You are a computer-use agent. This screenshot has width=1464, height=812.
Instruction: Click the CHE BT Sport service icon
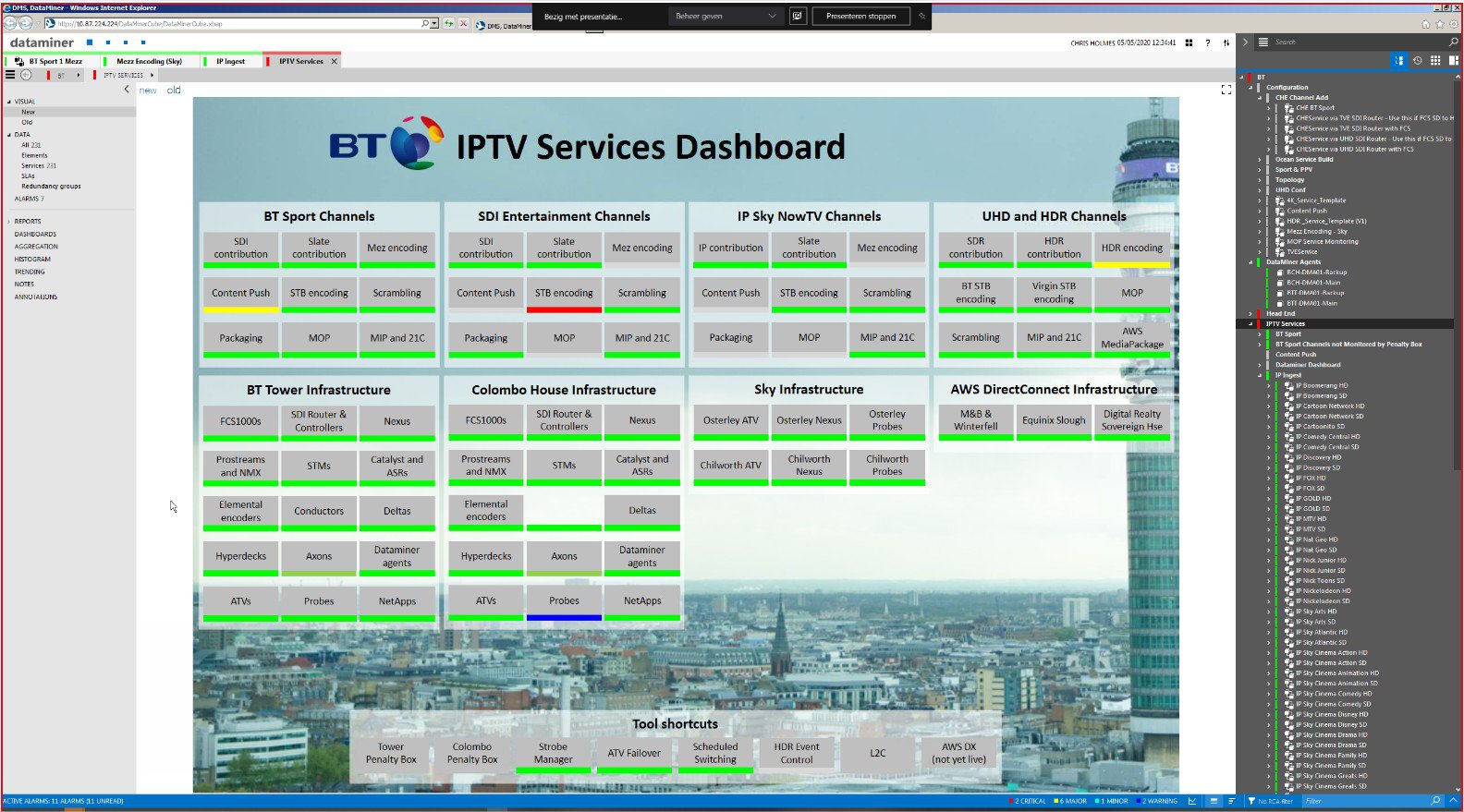tap(1289, 108)
